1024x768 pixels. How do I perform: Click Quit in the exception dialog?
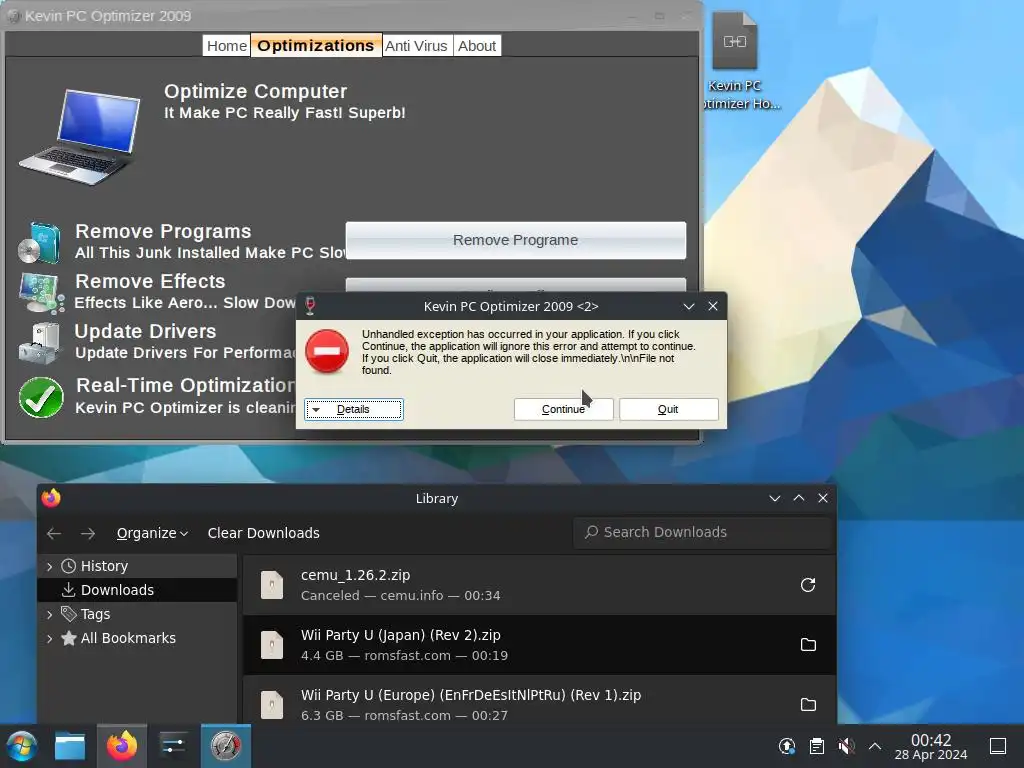(668, 409)
